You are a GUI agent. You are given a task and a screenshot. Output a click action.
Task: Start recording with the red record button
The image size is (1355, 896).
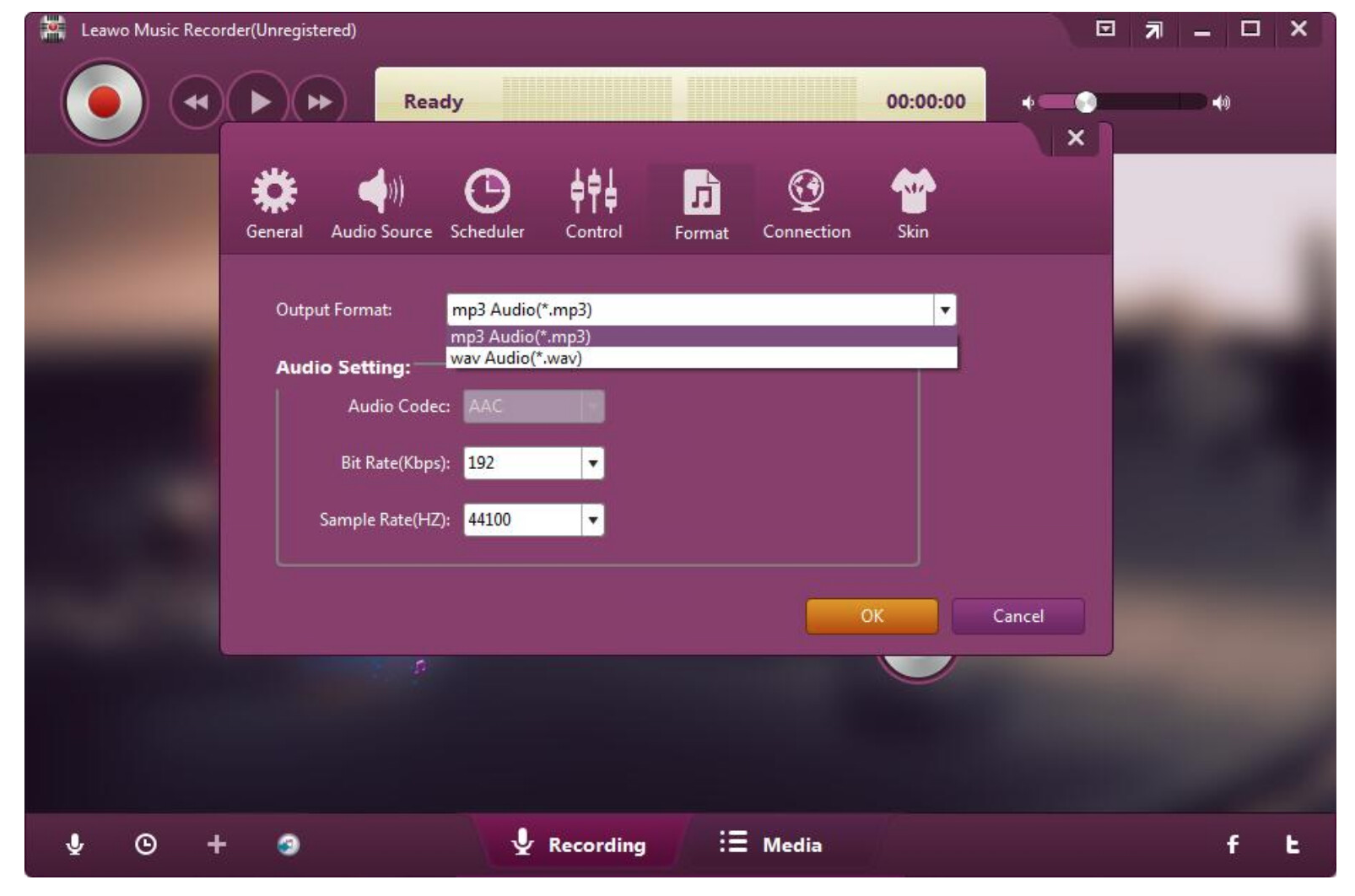[105, 102]
